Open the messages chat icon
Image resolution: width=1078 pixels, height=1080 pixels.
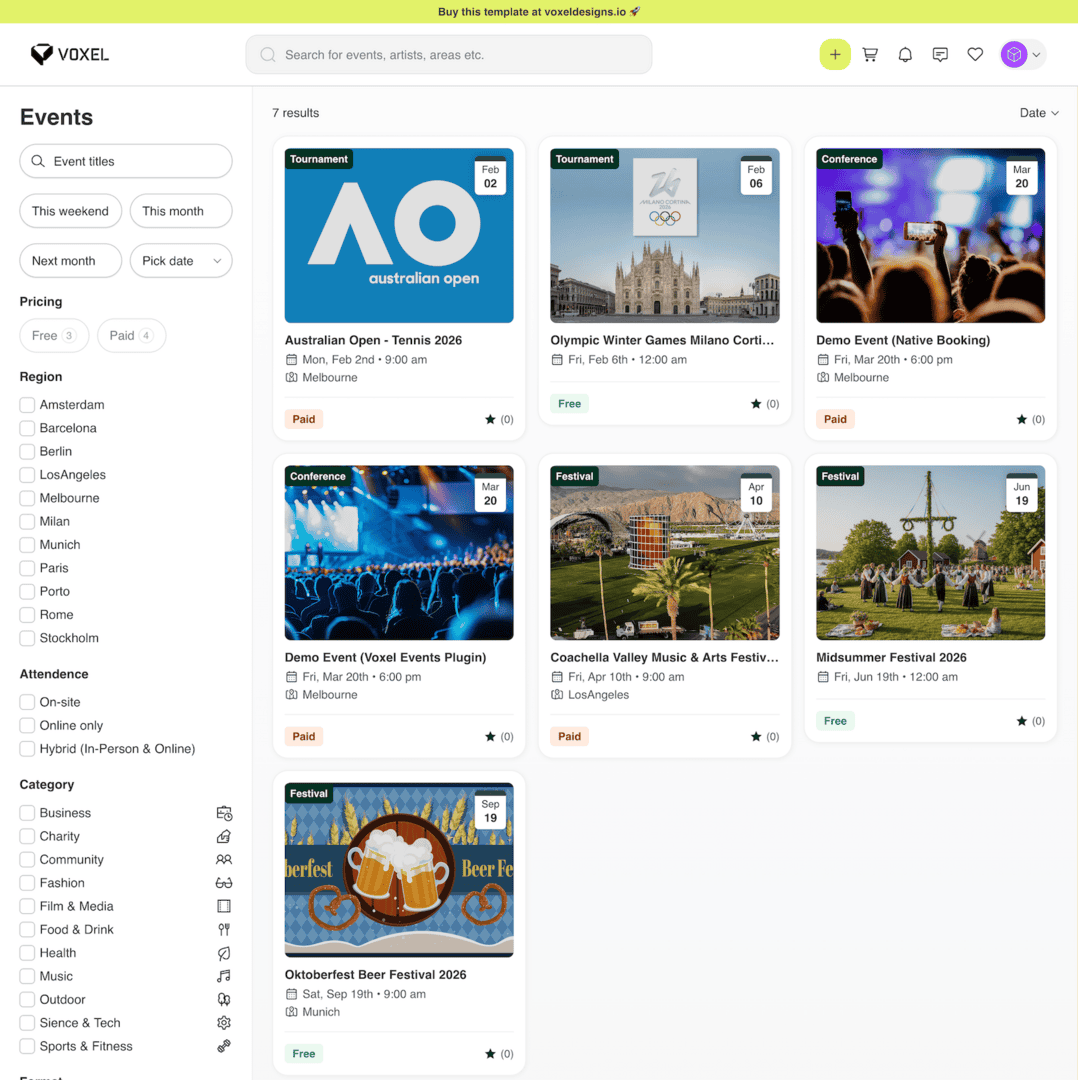[x=940, y=55]
